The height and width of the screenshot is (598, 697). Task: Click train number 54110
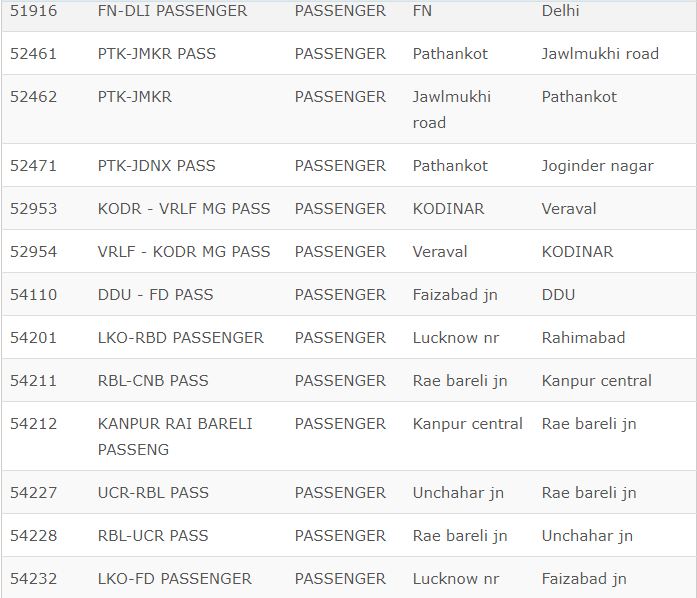coord(33,295)
